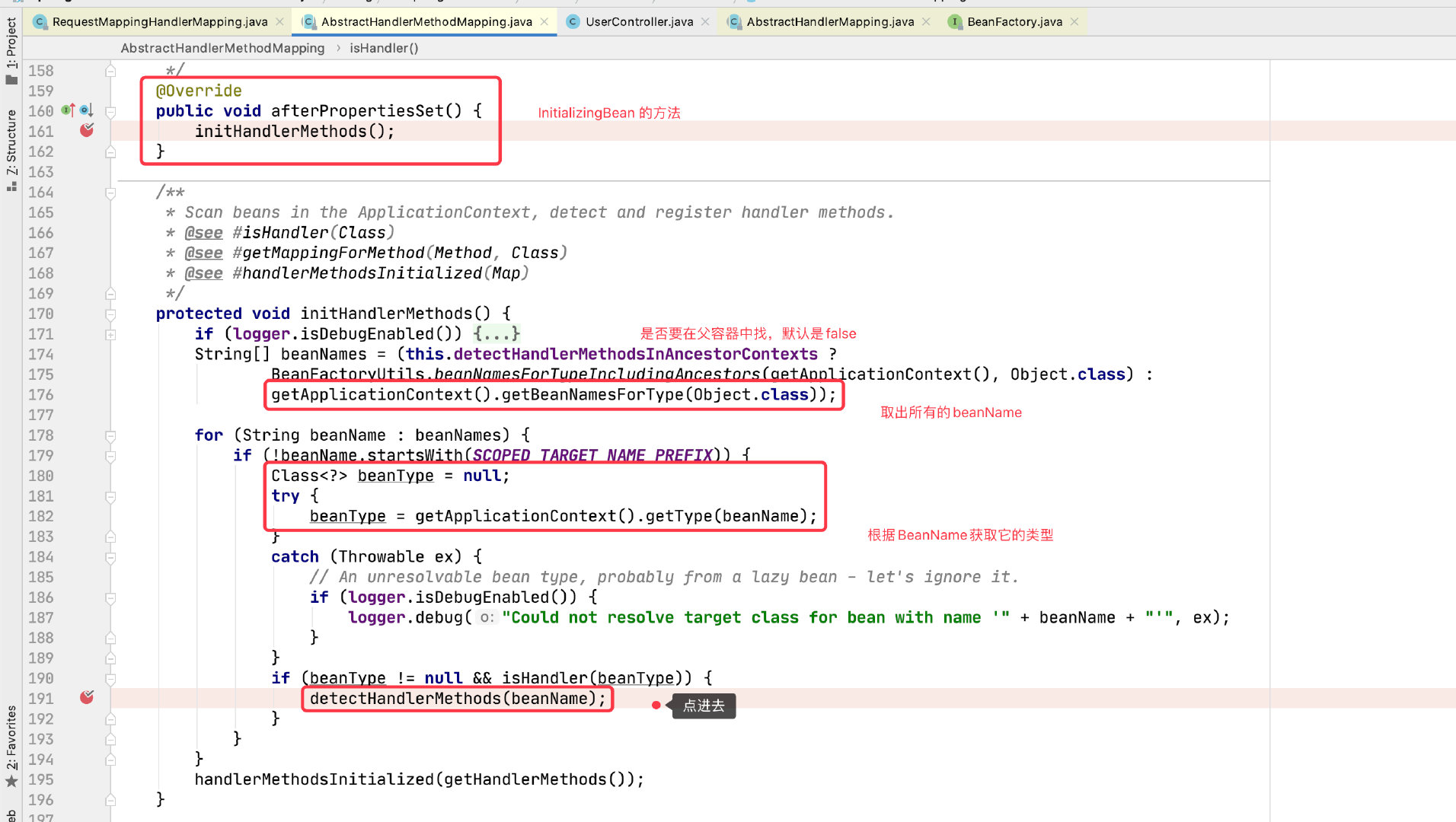Image resolution: width=1456 pixels, height=822 pixels.
Task: Click line number 163 in the gutter
Action: pos(41,172)
